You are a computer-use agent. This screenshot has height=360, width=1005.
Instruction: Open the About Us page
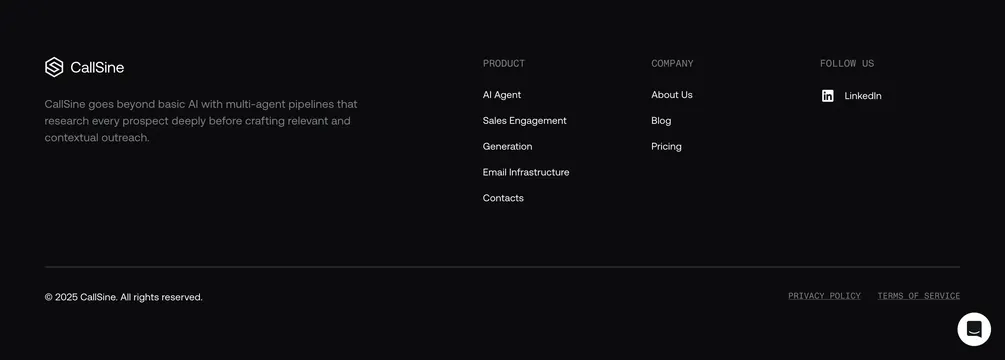point(672,95)
